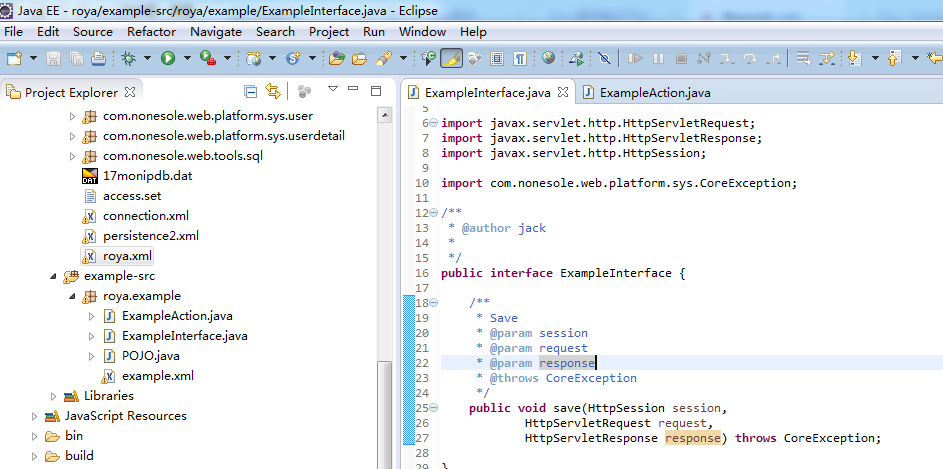Open dropdown next to green Run icon
This screenshot has height=469, width=943.
[187, 58]
